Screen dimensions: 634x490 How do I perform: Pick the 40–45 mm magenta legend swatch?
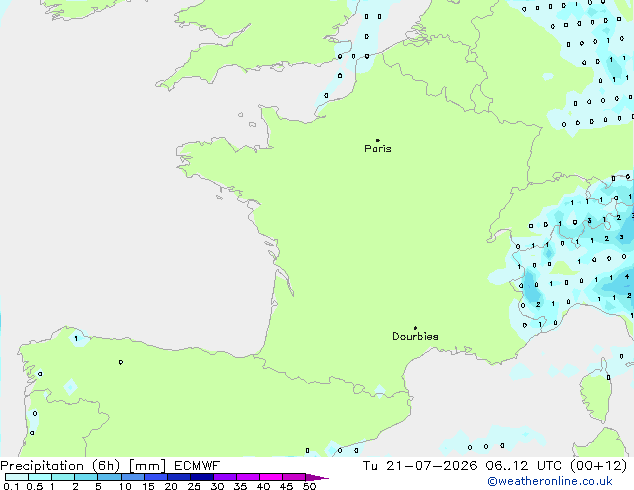point(271,477)
